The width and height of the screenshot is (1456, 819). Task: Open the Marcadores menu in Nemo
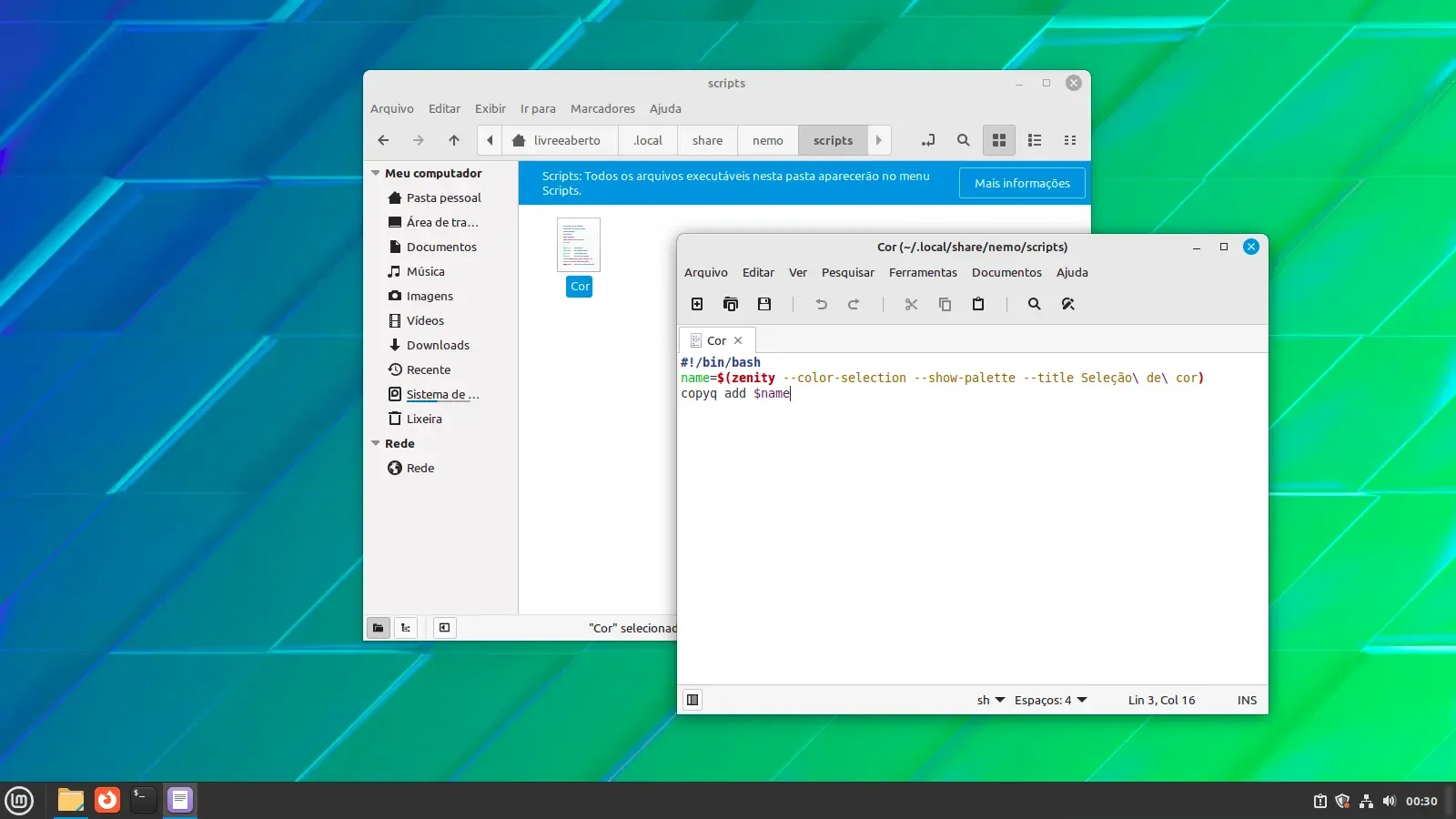point(602,108)
